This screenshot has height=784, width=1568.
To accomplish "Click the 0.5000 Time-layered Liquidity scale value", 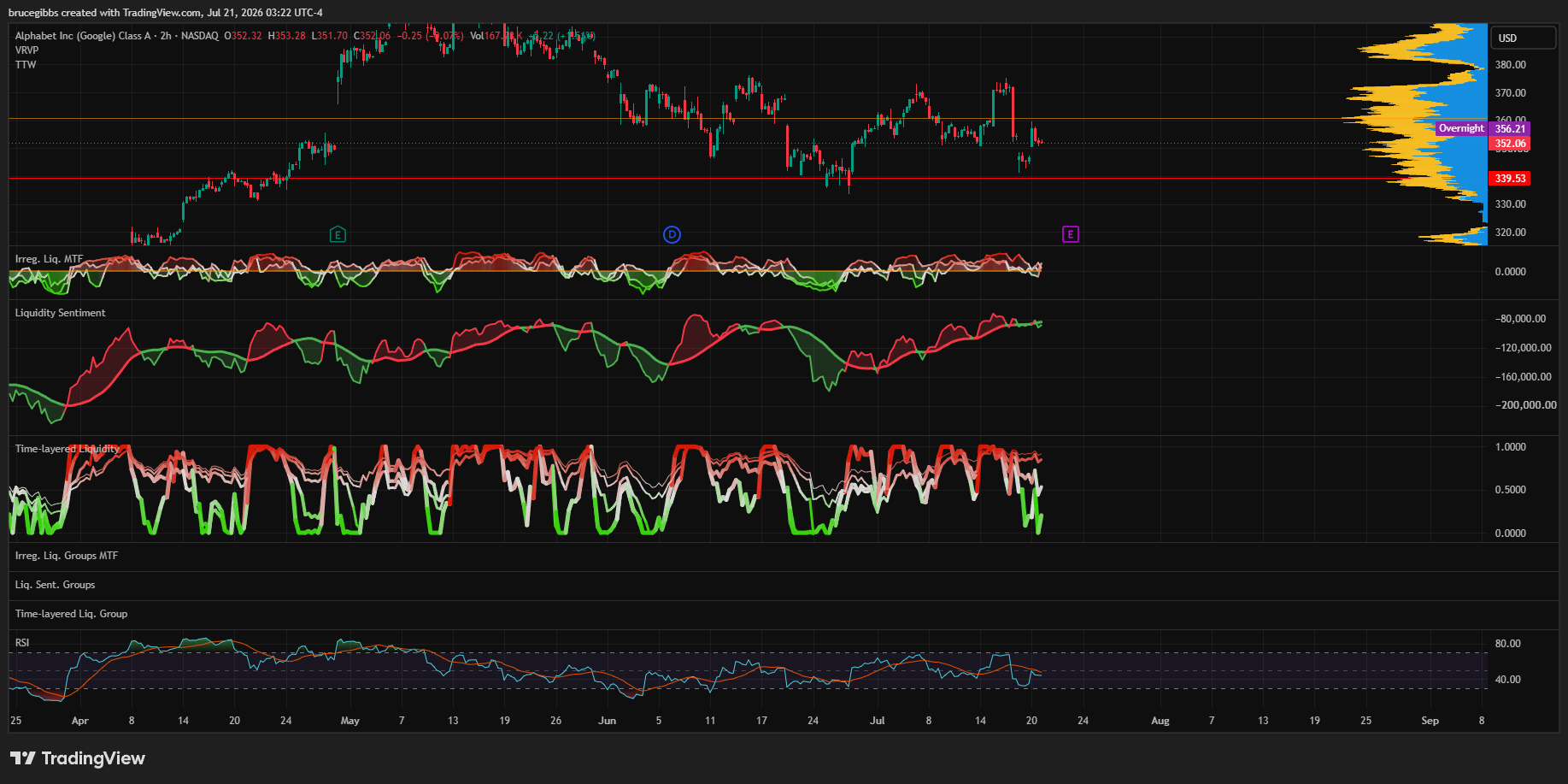I will click(x=1511, y=490).
